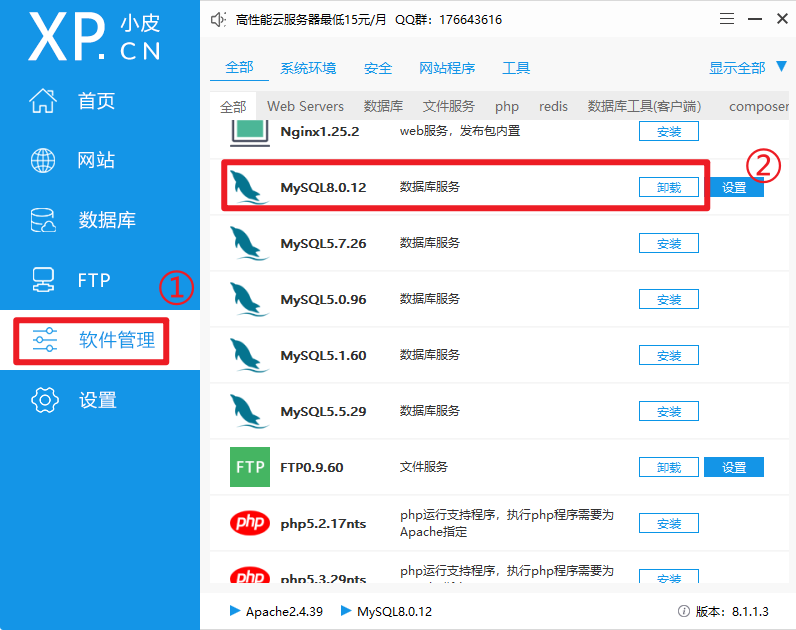The height and width of the screenshot is (630, 796).
Task: Click the Apache2.4.39 running play indicator
Action: (235, 610)
